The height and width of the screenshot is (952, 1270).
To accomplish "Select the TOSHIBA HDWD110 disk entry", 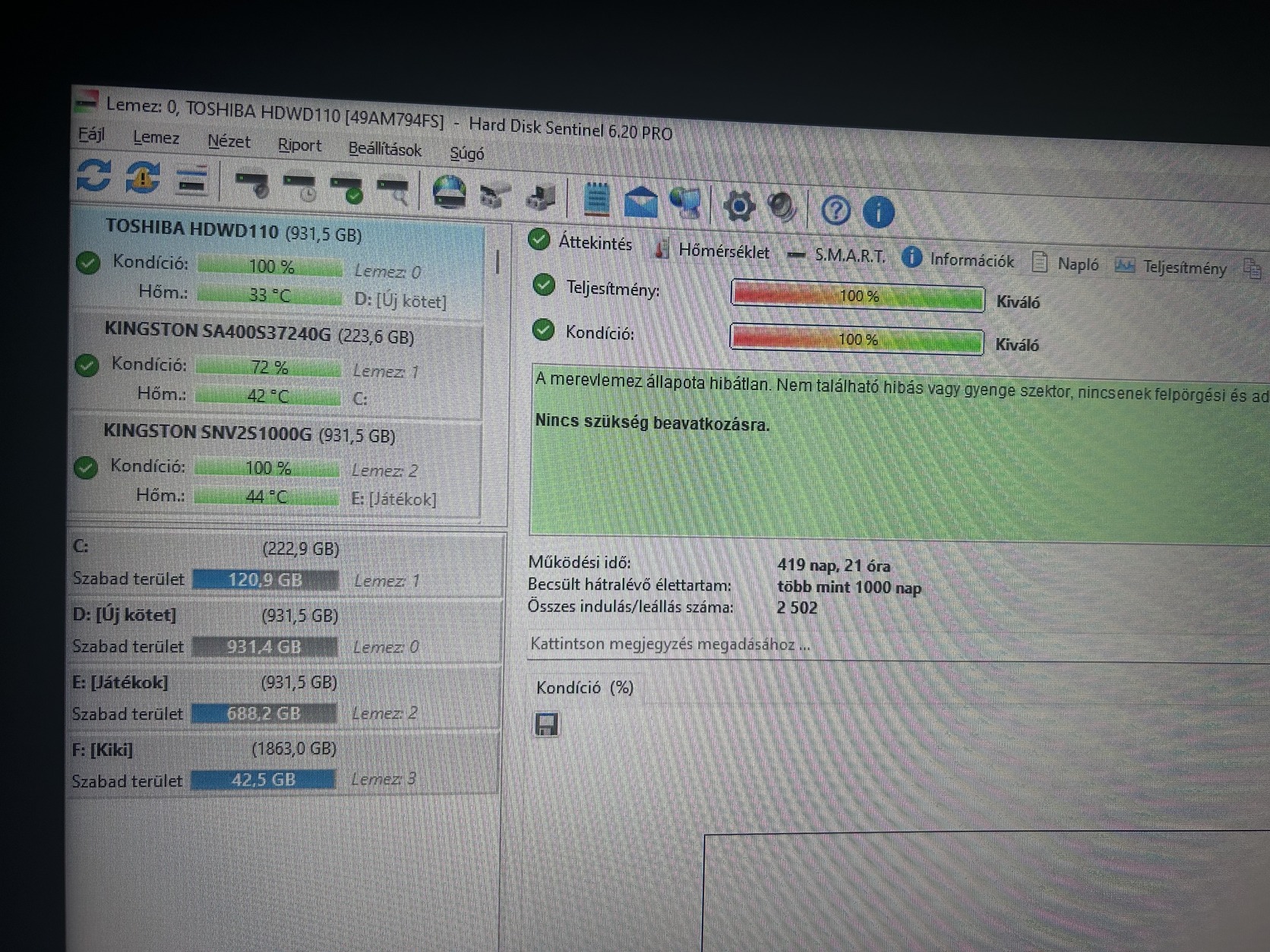I will [x=276, y=264].
